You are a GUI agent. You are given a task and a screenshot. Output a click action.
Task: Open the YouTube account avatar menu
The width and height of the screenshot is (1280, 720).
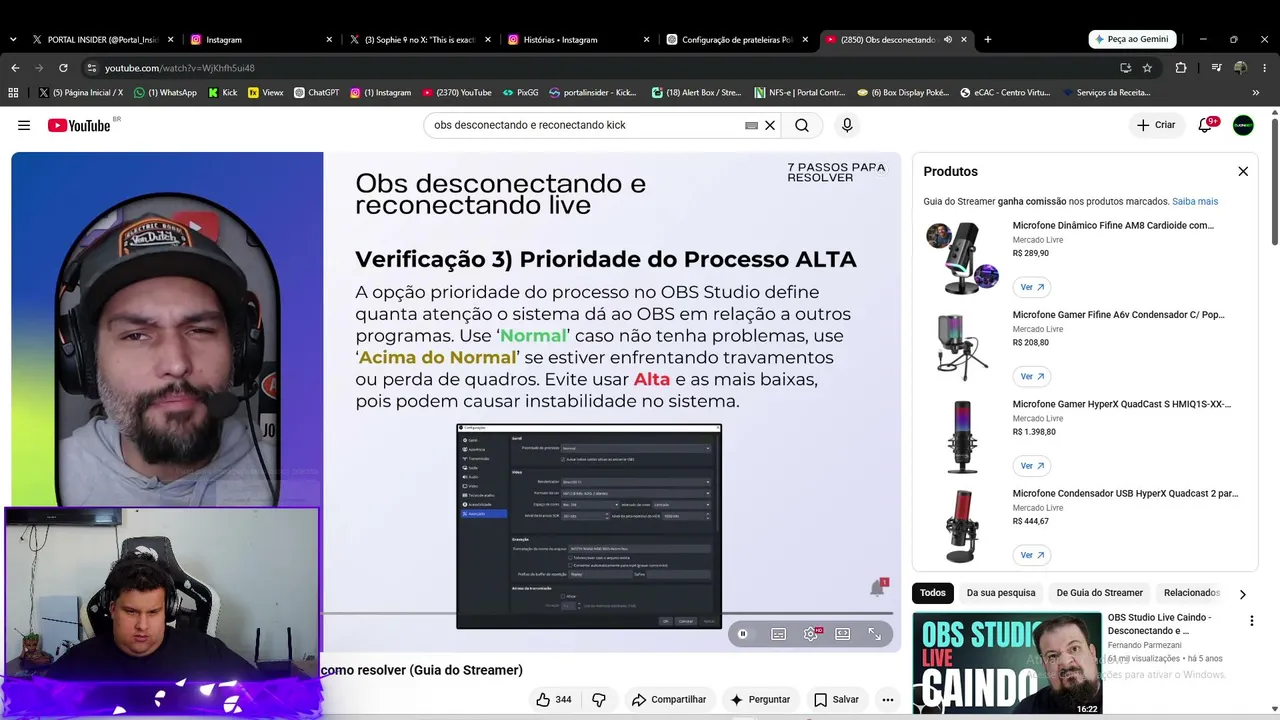pos(1243,125)
